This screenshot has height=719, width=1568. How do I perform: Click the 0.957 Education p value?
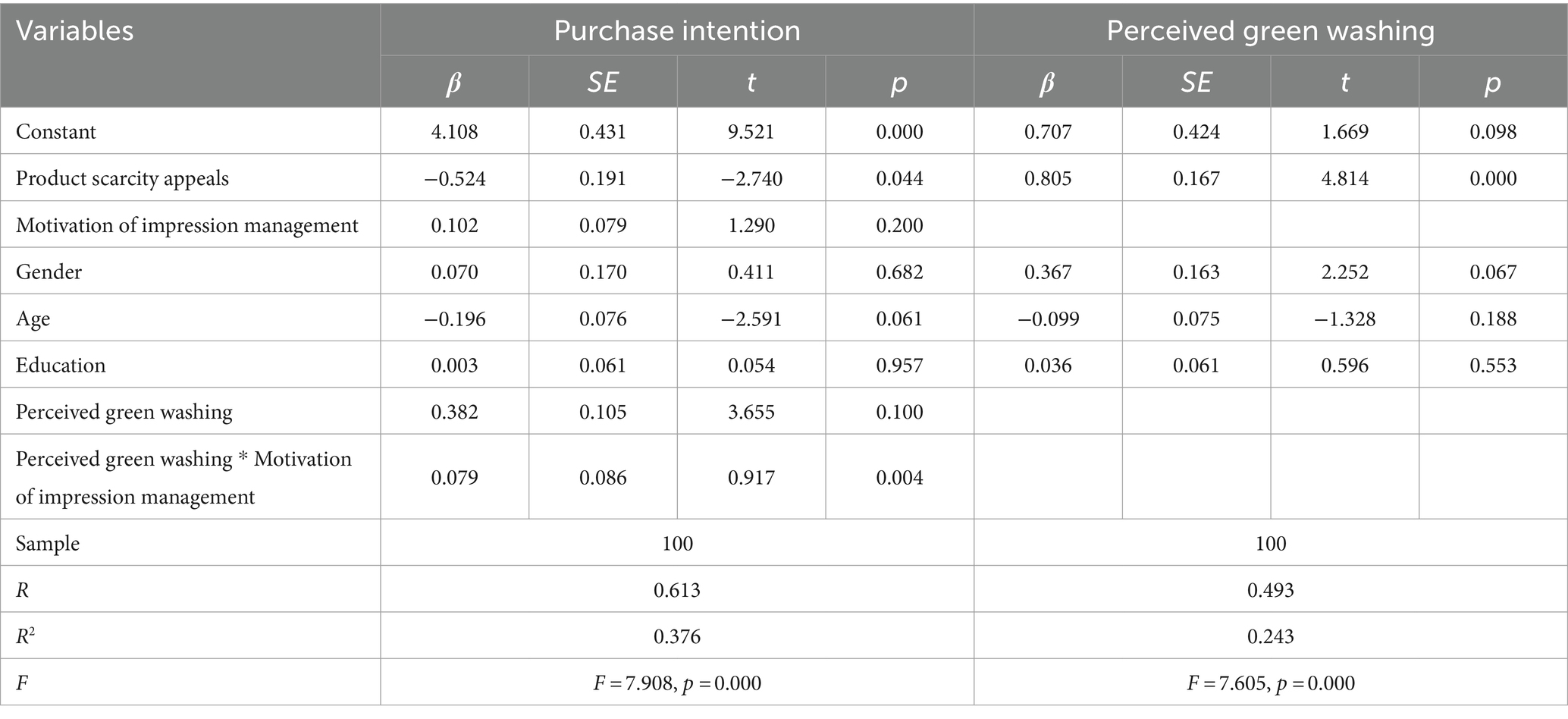pyautogui.click(x=899, y=365)
